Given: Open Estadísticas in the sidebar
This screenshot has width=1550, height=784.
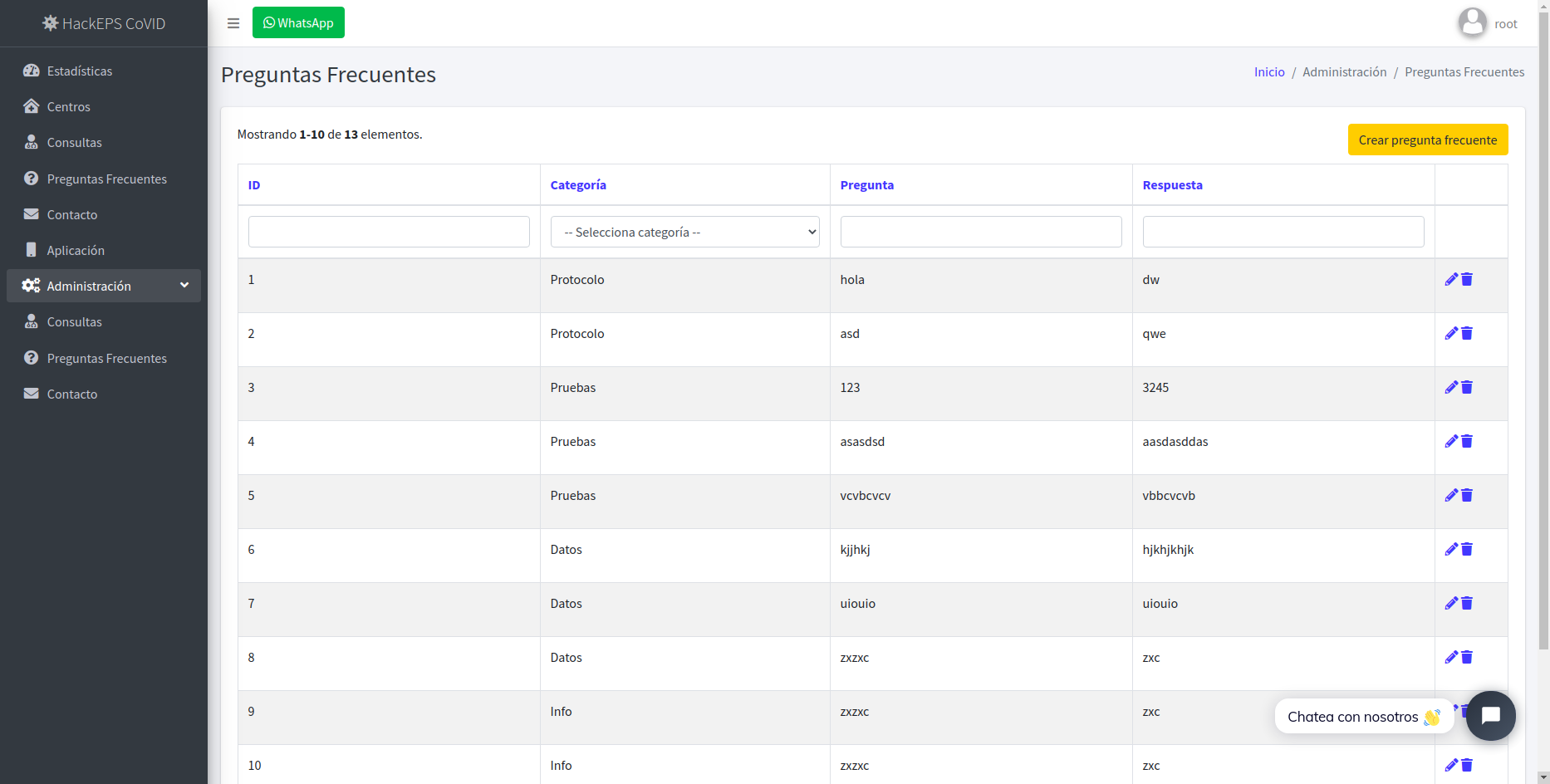Looking at the screenshot, I should pos(80,71).
